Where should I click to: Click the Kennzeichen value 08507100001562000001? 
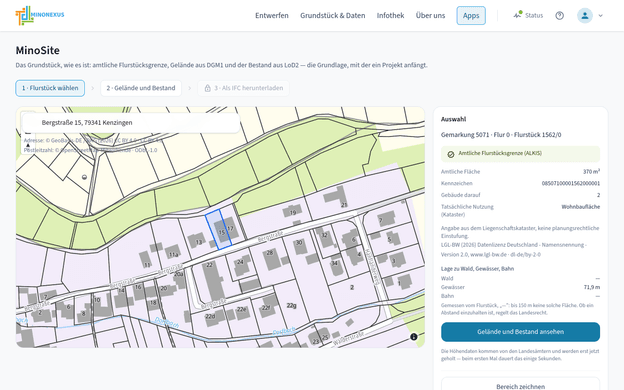click(x=571, y=183)
